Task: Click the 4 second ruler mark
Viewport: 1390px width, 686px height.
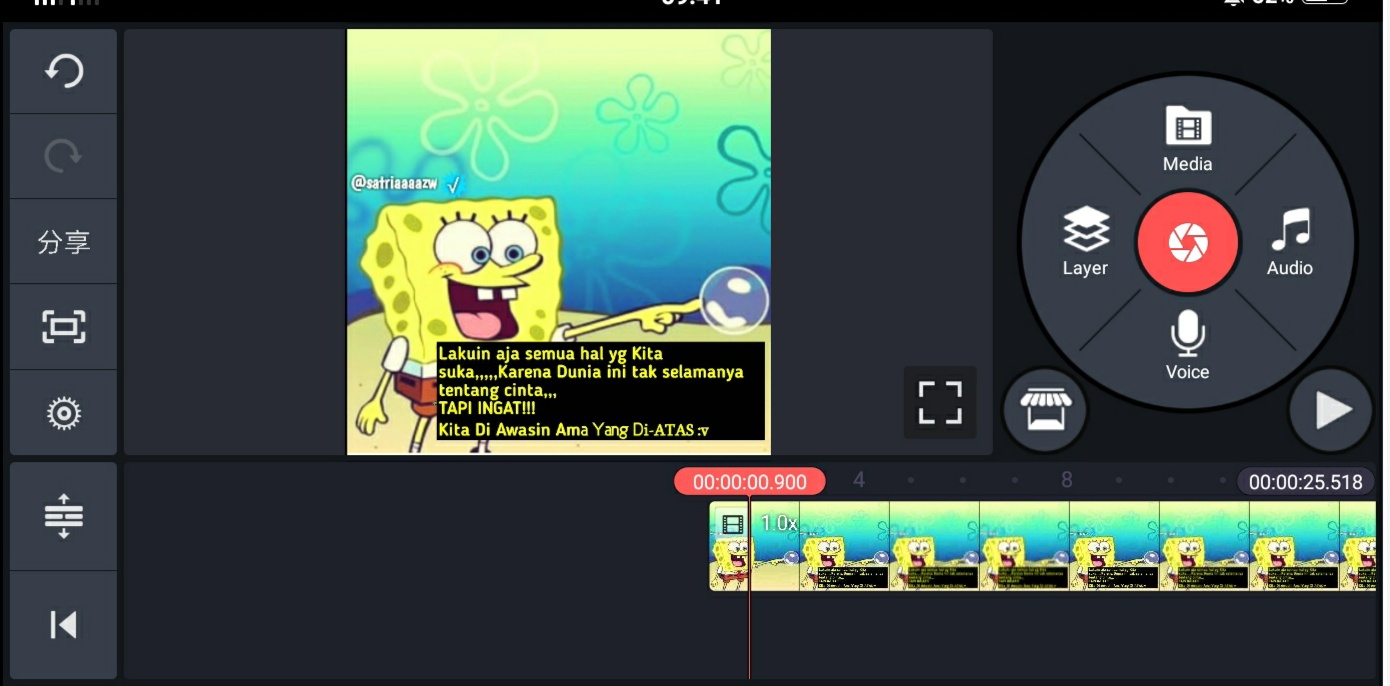Action: 858,480
